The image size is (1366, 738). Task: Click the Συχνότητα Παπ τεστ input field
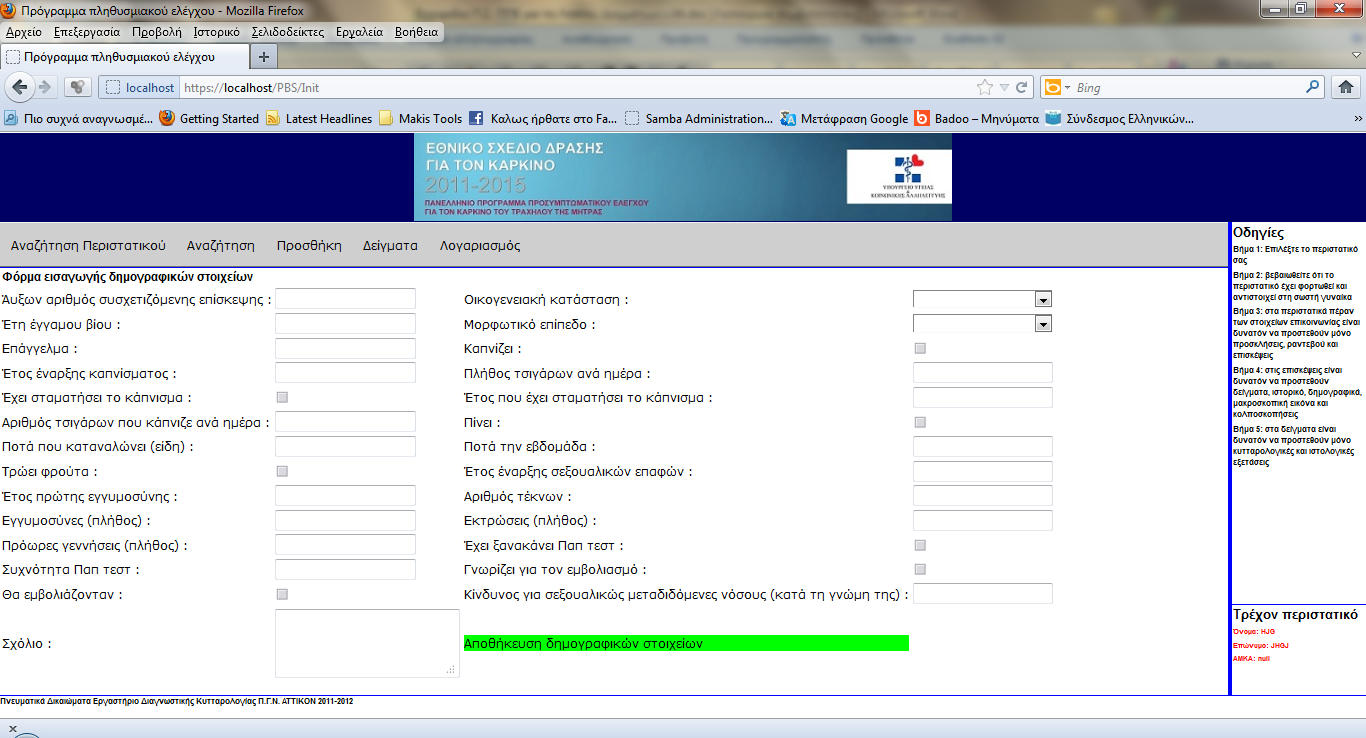click(x=345, y=569)
